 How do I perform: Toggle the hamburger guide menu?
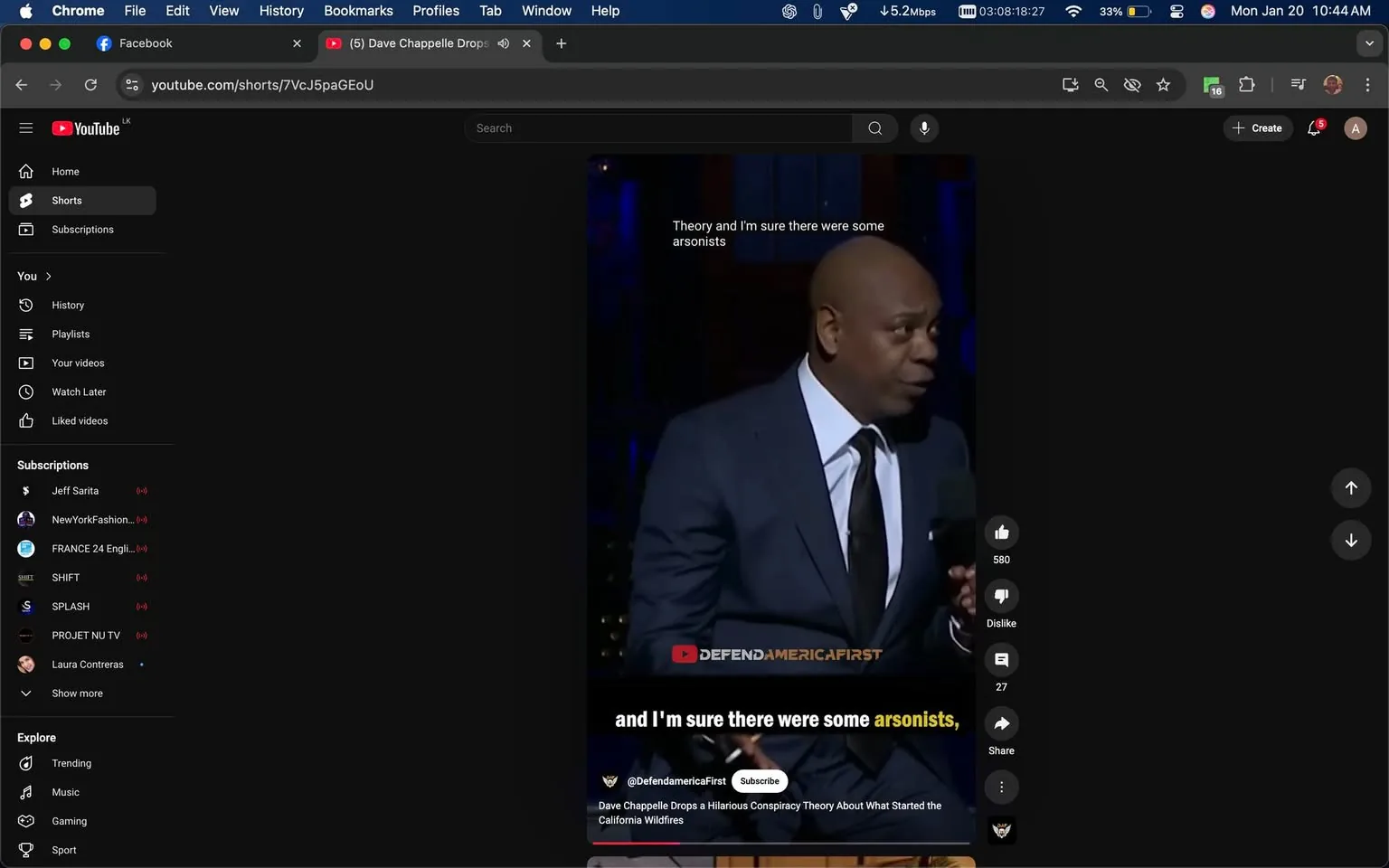click(x=26, y=128)
